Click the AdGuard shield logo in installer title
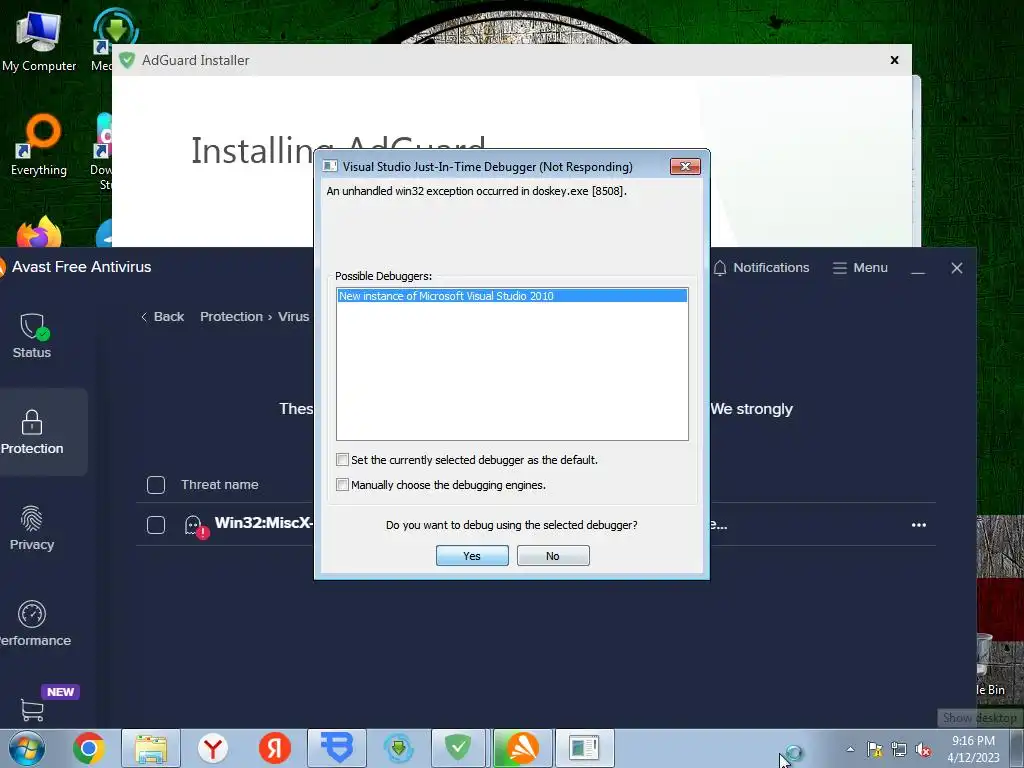 pyautogui.click(x=127, y=60)
